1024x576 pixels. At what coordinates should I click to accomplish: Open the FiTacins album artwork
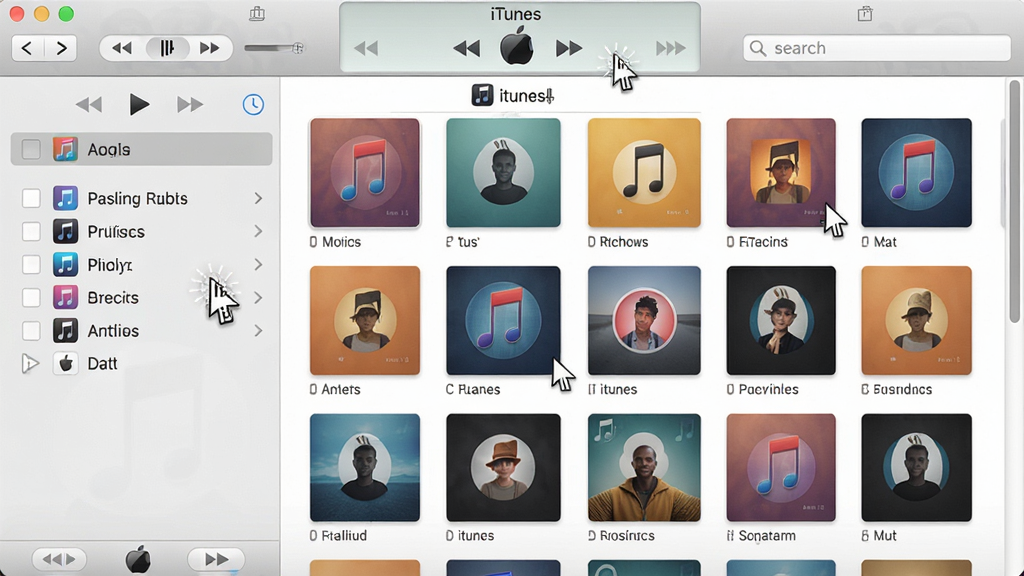click(x=781, y=173)
